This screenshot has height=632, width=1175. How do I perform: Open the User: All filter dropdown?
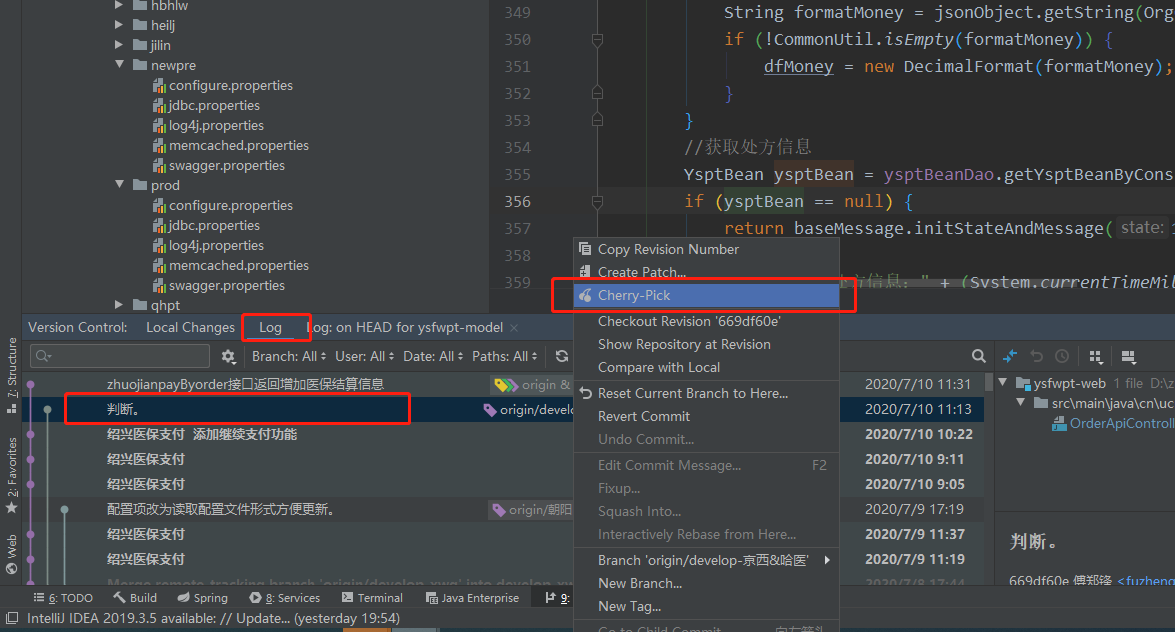coord(365,356)
